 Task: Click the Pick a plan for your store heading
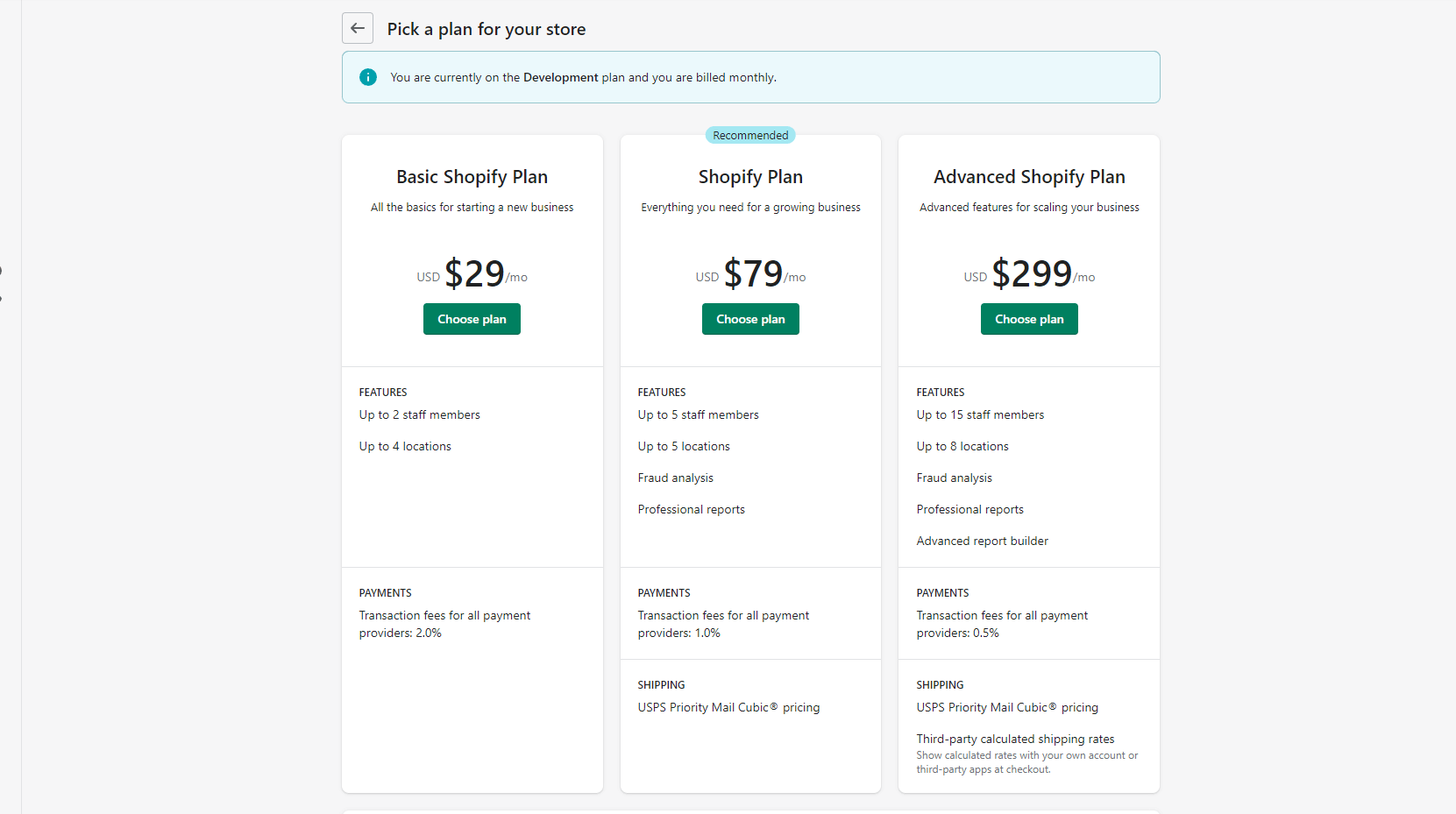coord(487,29)
